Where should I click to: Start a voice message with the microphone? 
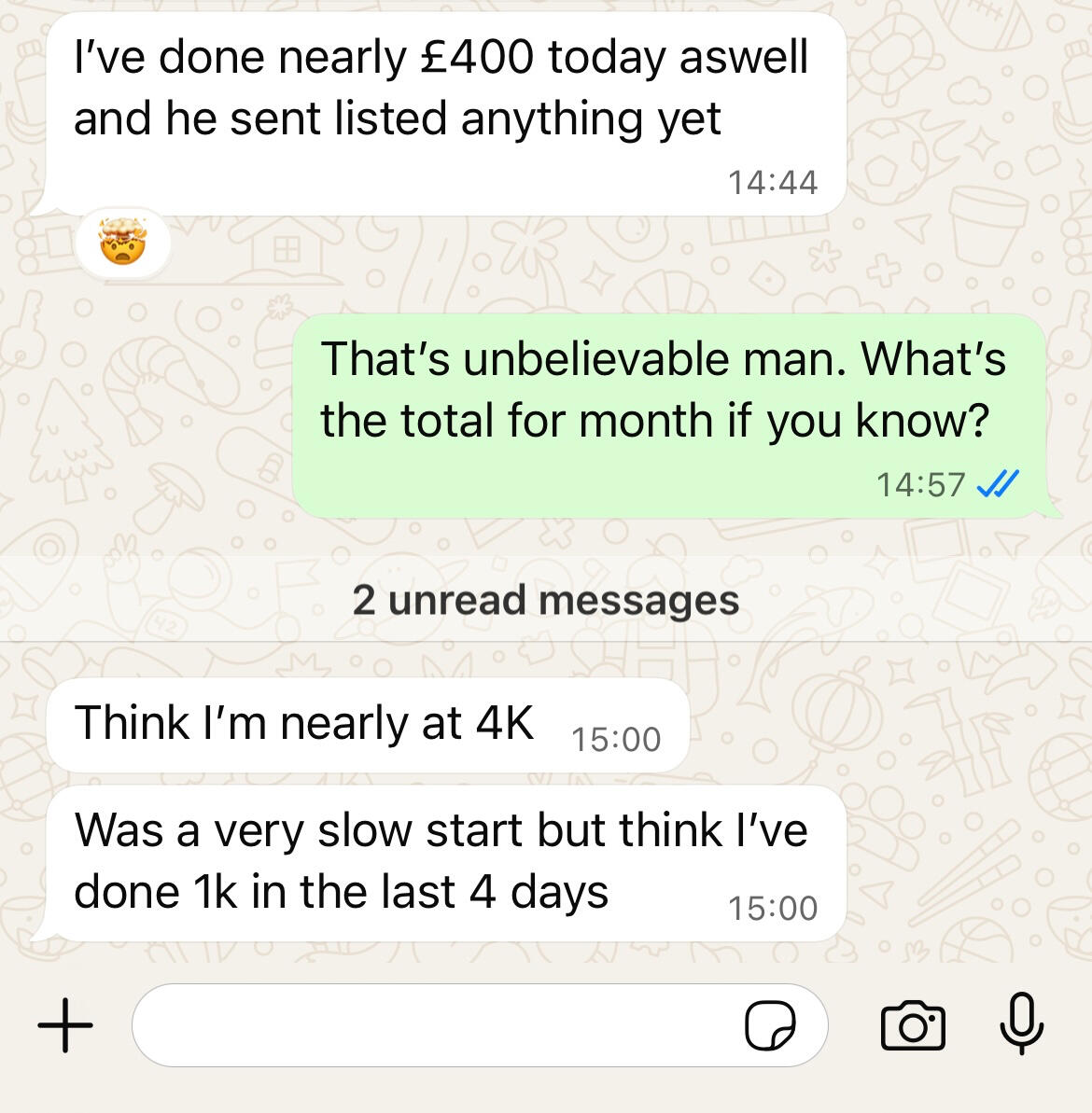coord(1022,1023)
